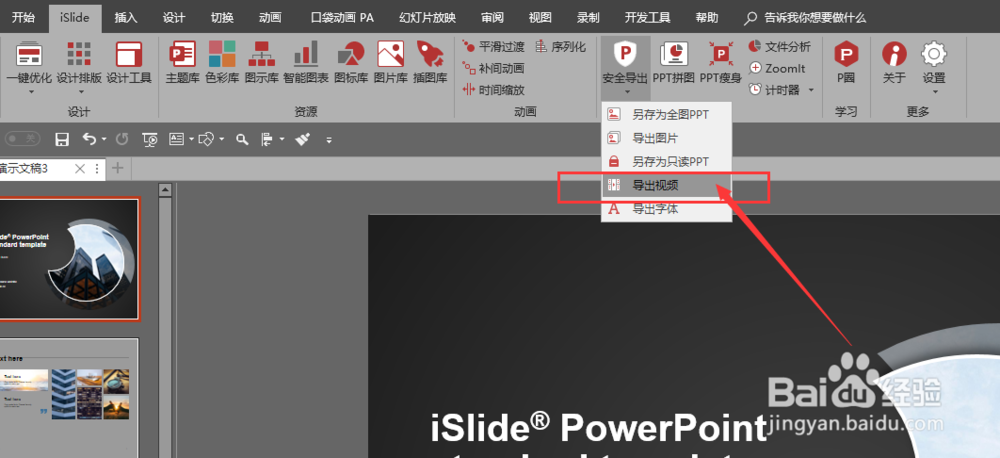Choose 另存为全图PPT from the export menu
This screenshot has height=458, width=1000.
[666, 115]
